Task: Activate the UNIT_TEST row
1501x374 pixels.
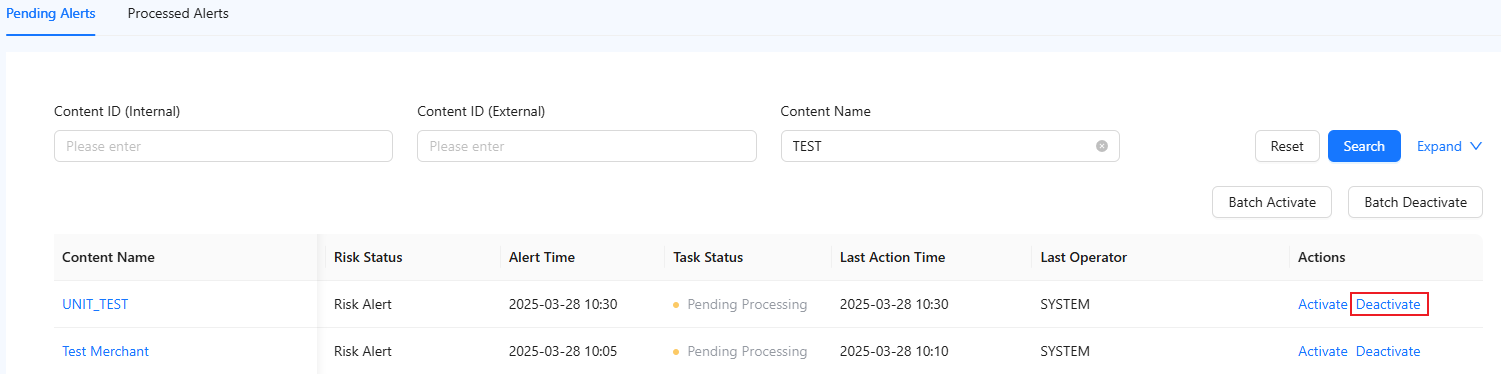Action: tap(1322, 304)
